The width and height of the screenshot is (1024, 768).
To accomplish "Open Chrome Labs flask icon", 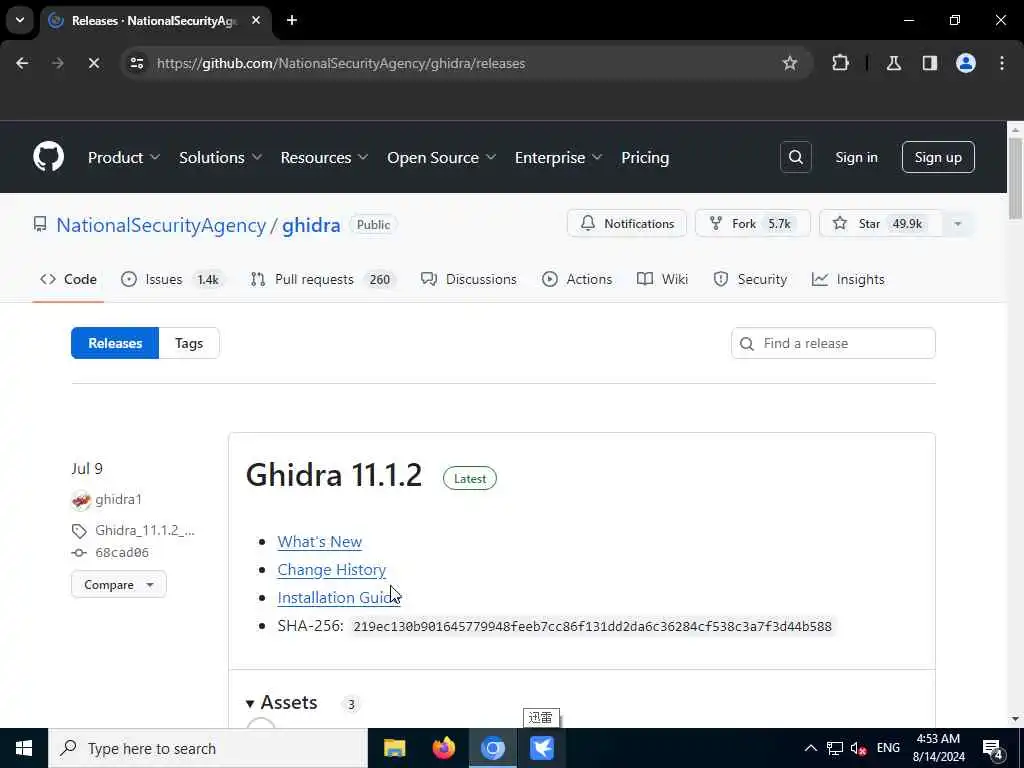I will 894,63.
